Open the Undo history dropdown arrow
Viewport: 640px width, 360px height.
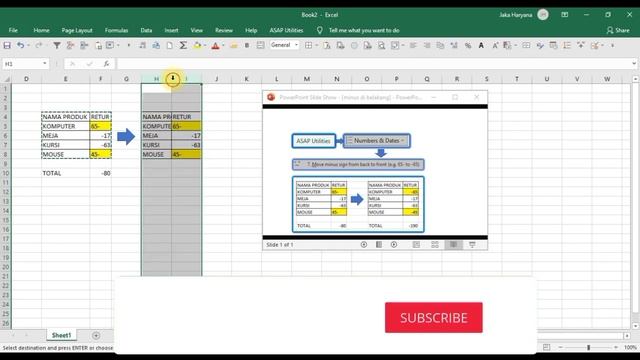click(28, 45)
